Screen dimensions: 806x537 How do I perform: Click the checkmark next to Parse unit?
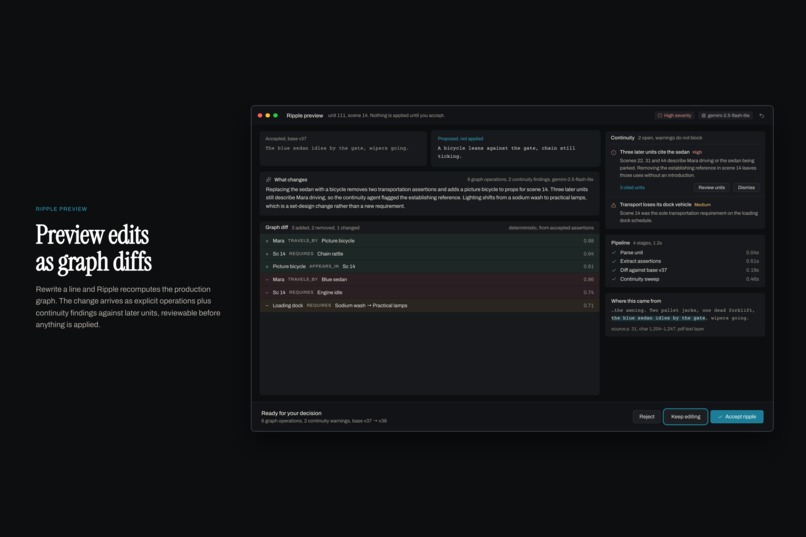(614, 252)
